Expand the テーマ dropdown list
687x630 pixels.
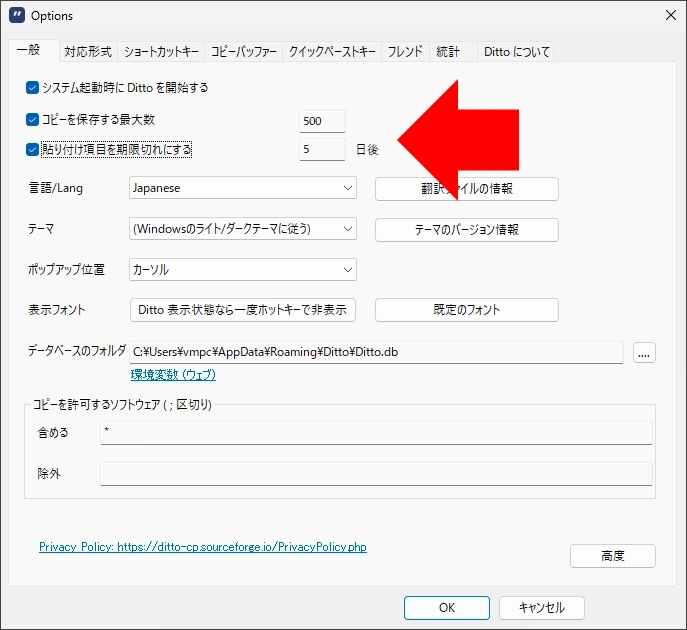[243, 229]
